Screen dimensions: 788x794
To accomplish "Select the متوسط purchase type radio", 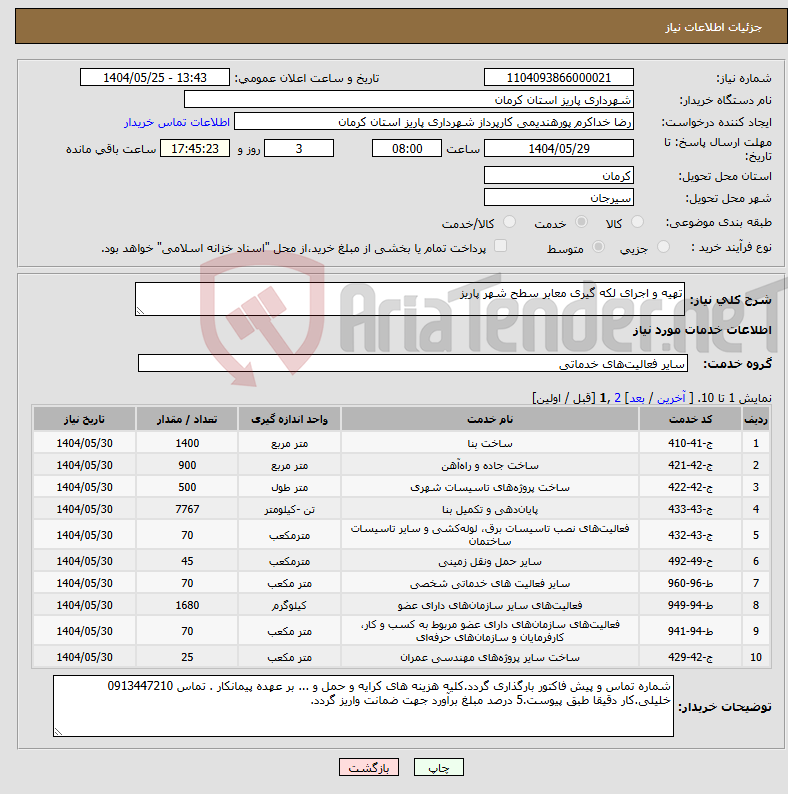I will pyautogui.click(x=599, y=247).
